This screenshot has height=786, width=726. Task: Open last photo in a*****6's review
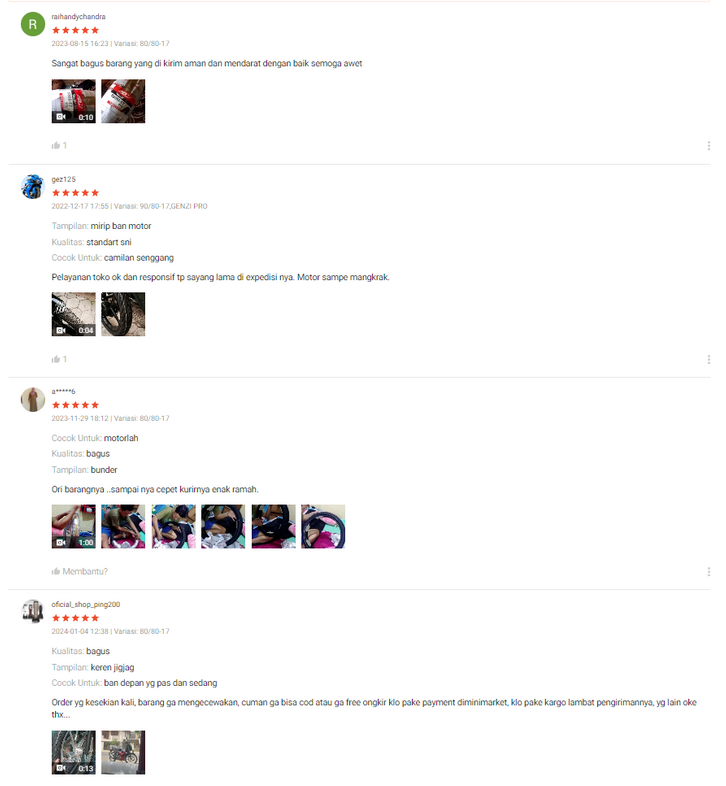(x=323, y=526)
